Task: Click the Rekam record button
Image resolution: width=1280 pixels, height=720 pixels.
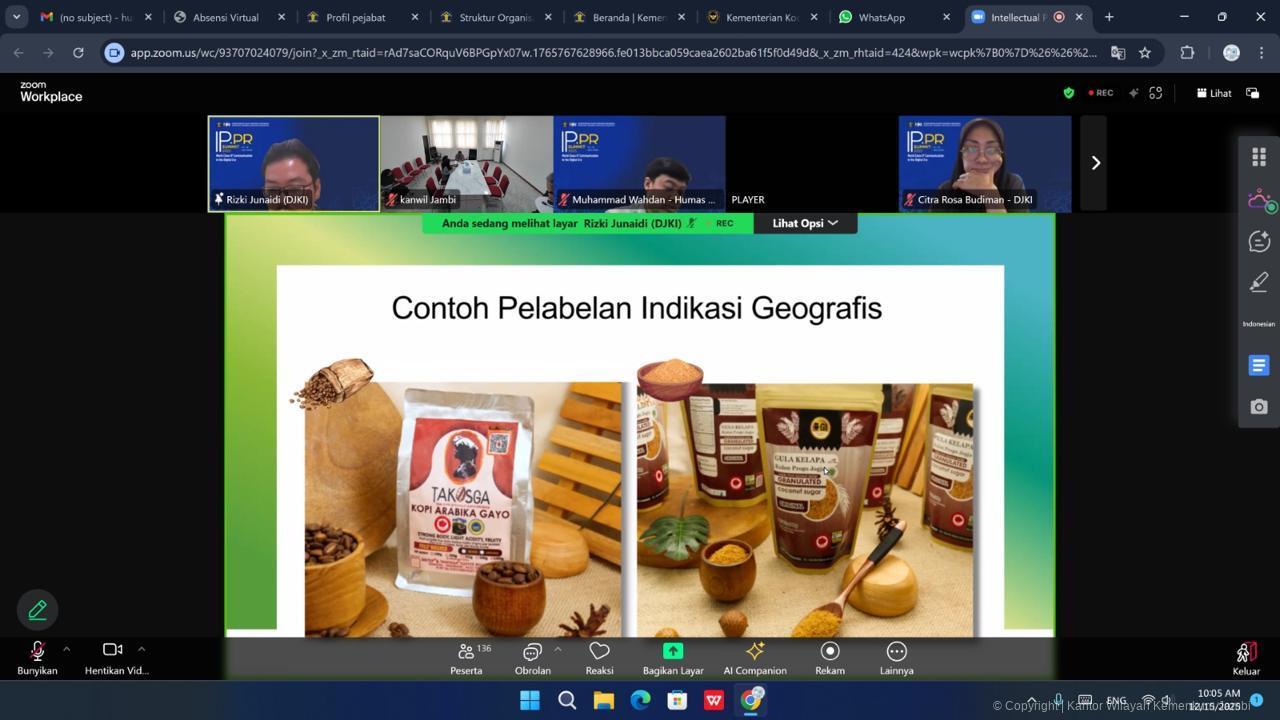Action: [830, 658]
